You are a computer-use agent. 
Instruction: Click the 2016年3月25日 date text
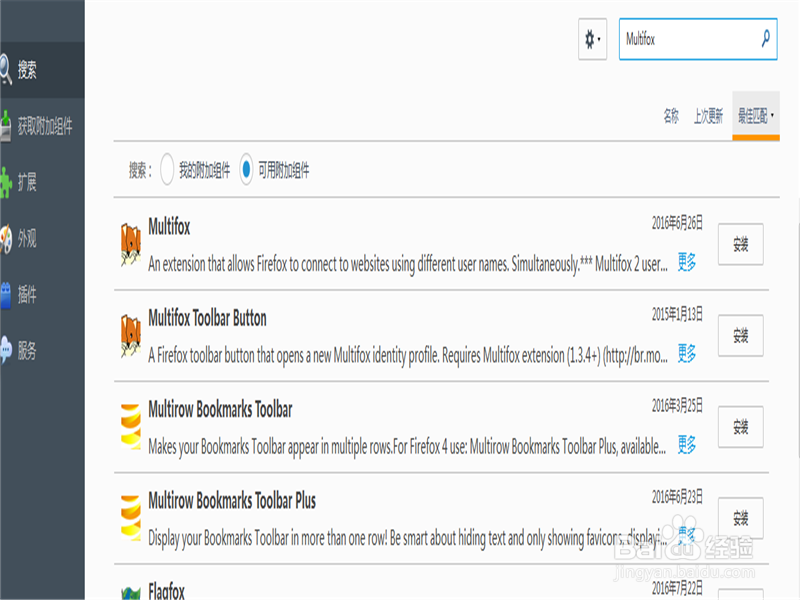(677, 406)
